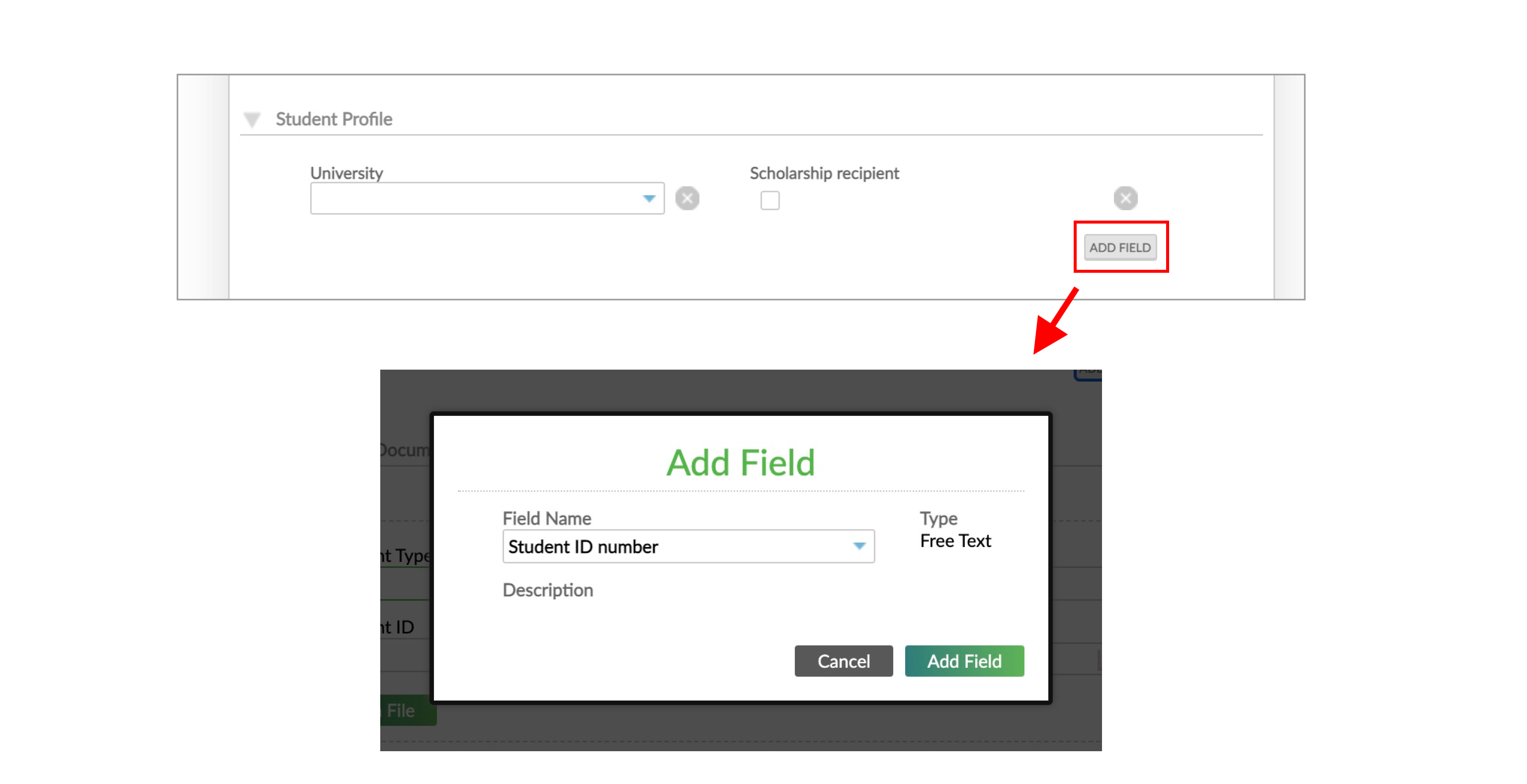Click the Free Text type label
This screenshot has width=1527, height=784.
tap(954, 541)
